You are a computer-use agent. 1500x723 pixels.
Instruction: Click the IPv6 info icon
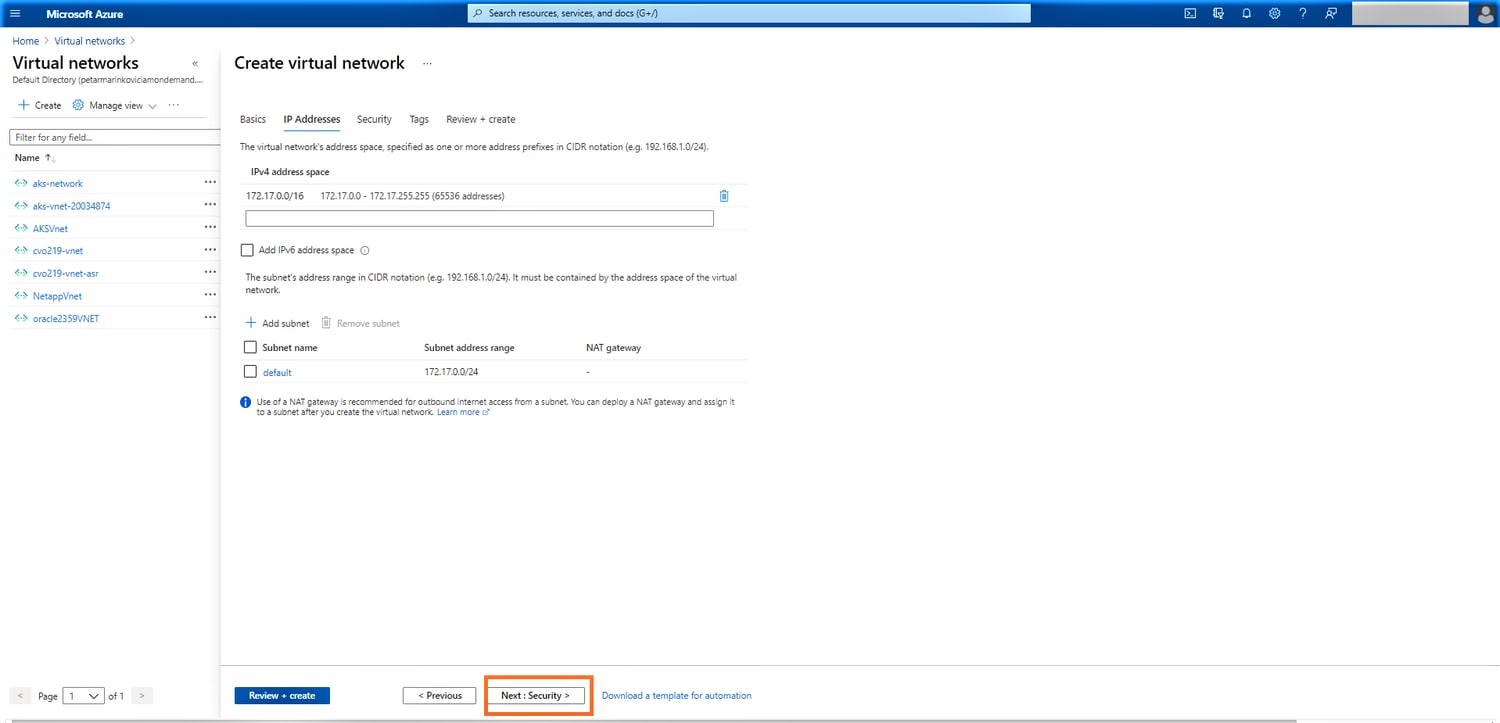point(365,251)
